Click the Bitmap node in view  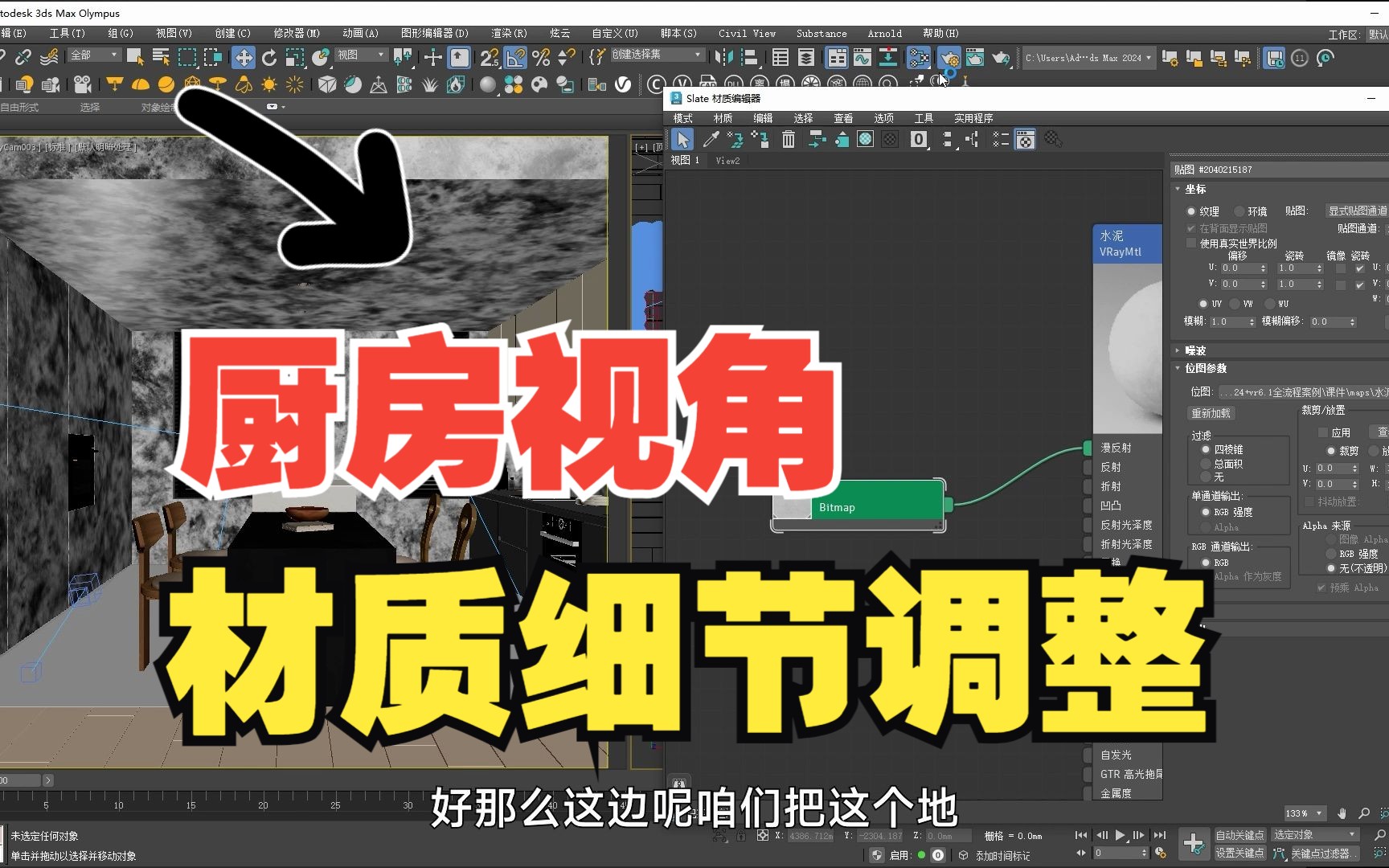[x=858, y=507]
